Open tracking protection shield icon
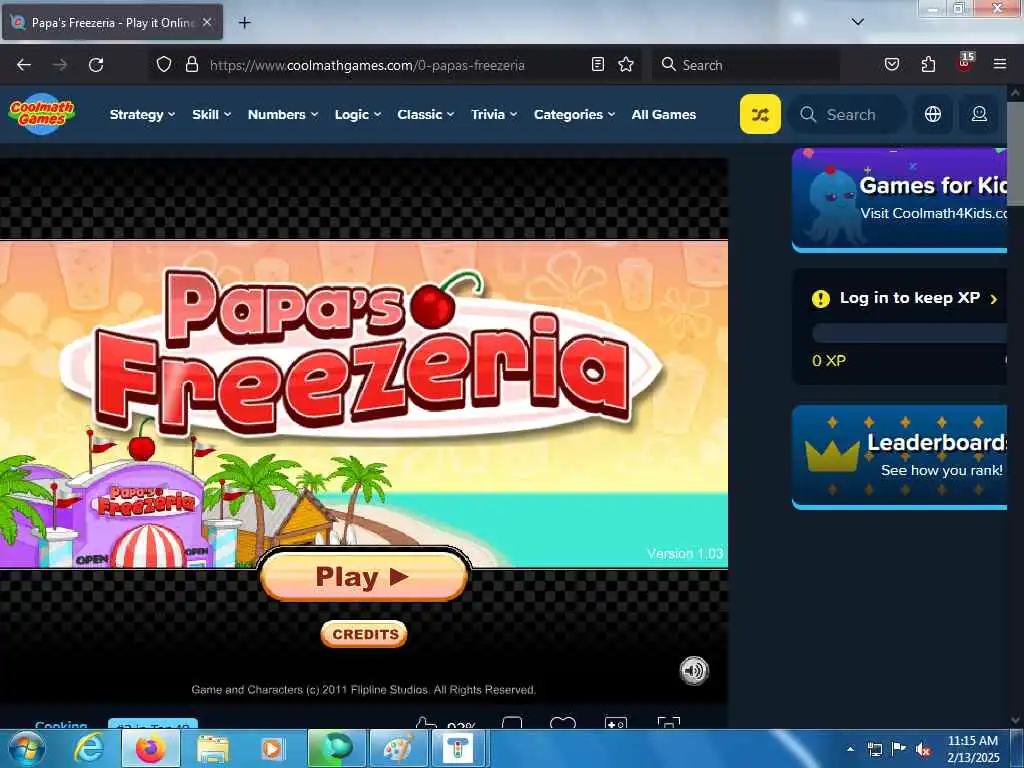The height and width of the screenshot is (768, 1024). pos(164,65)
